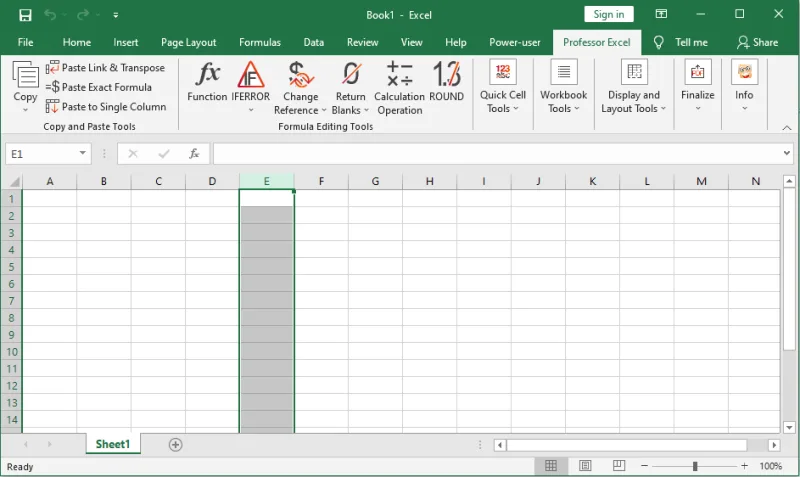The image size is (800, 477).
Task: Open Quick Cell Tools menu
Action: pyautogui.click(x=503, y=86)
